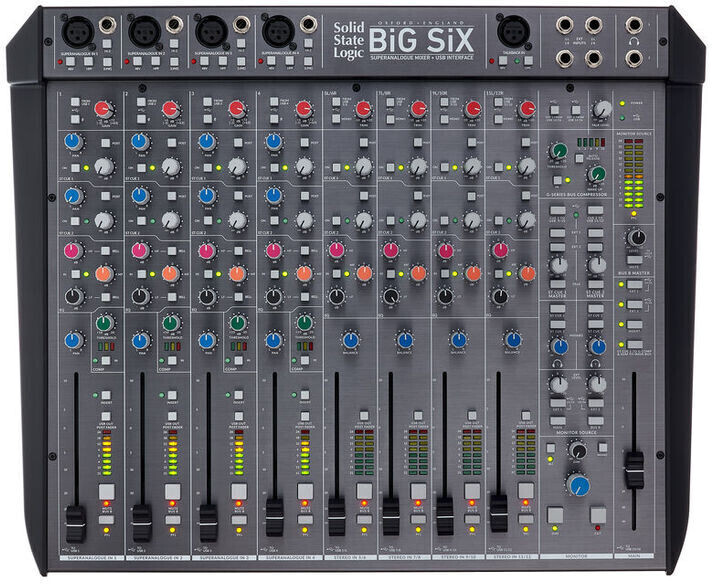Click the channel 2 blue pan knob for ST CUE 1
The width and height of the screenshot is (712, 584).
[x=140, y=142]
